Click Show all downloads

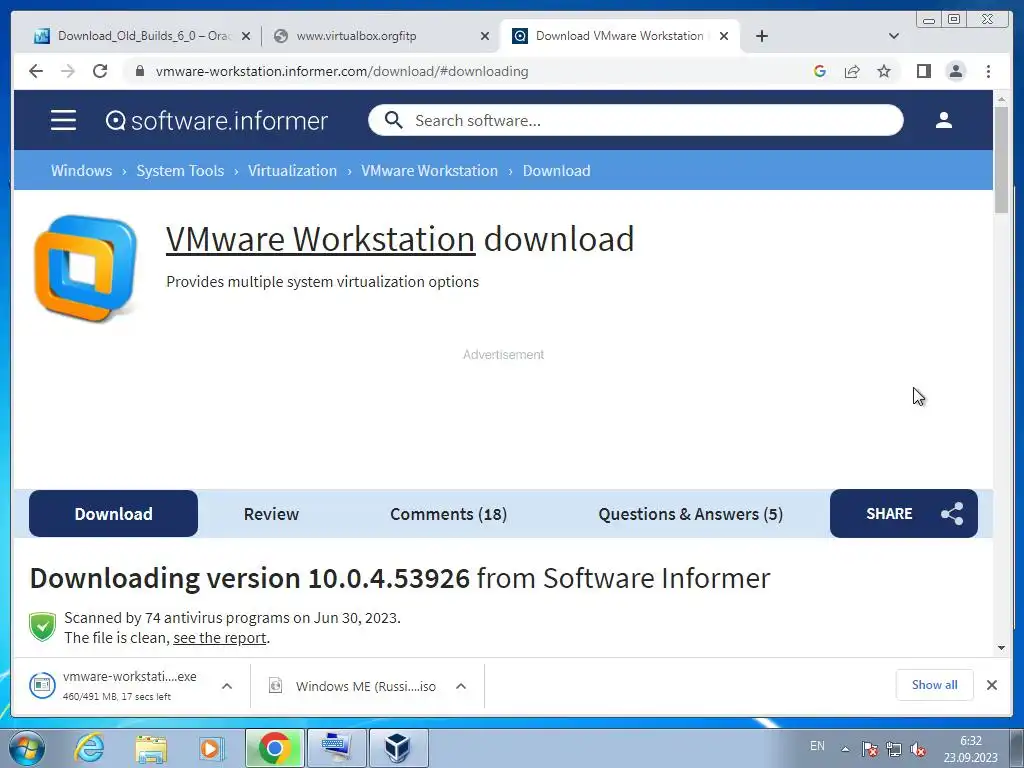(935, 684)
